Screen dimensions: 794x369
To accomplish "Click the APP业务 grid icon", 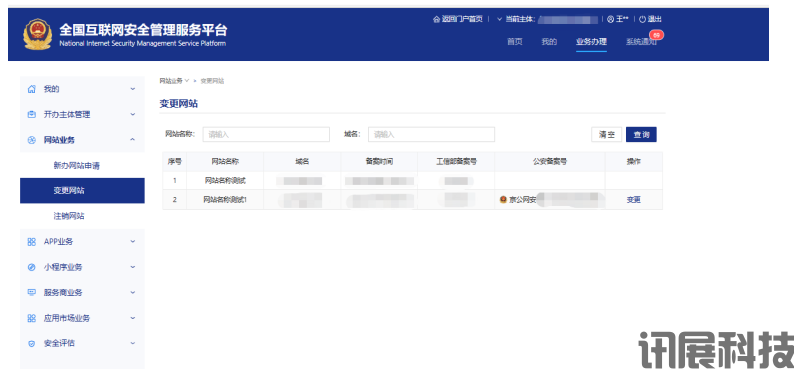I will [x=31, y=241].
